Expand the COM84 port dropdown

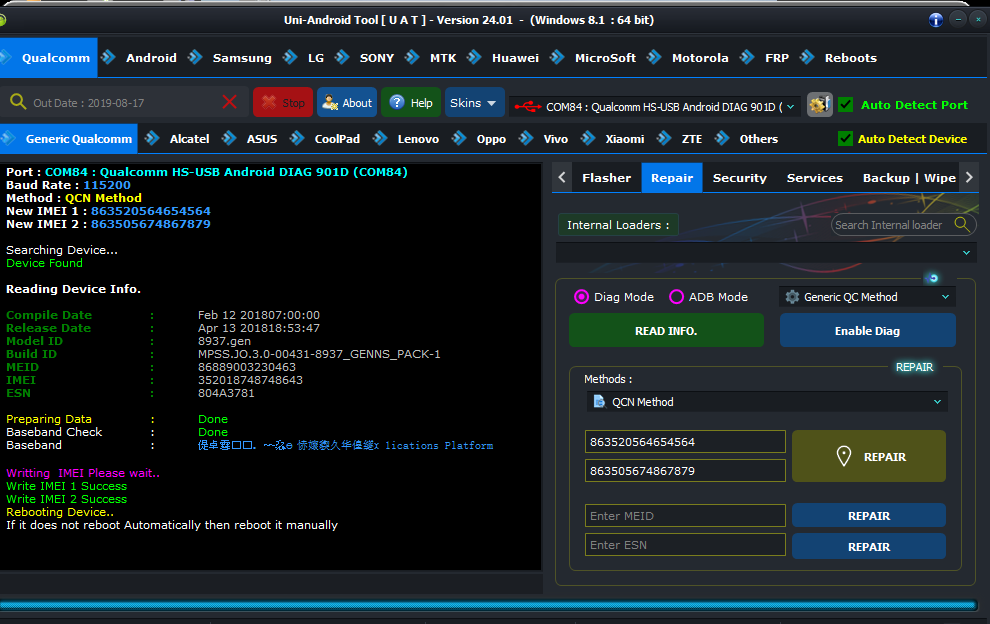pyautogui.click(x=790, y=107)
